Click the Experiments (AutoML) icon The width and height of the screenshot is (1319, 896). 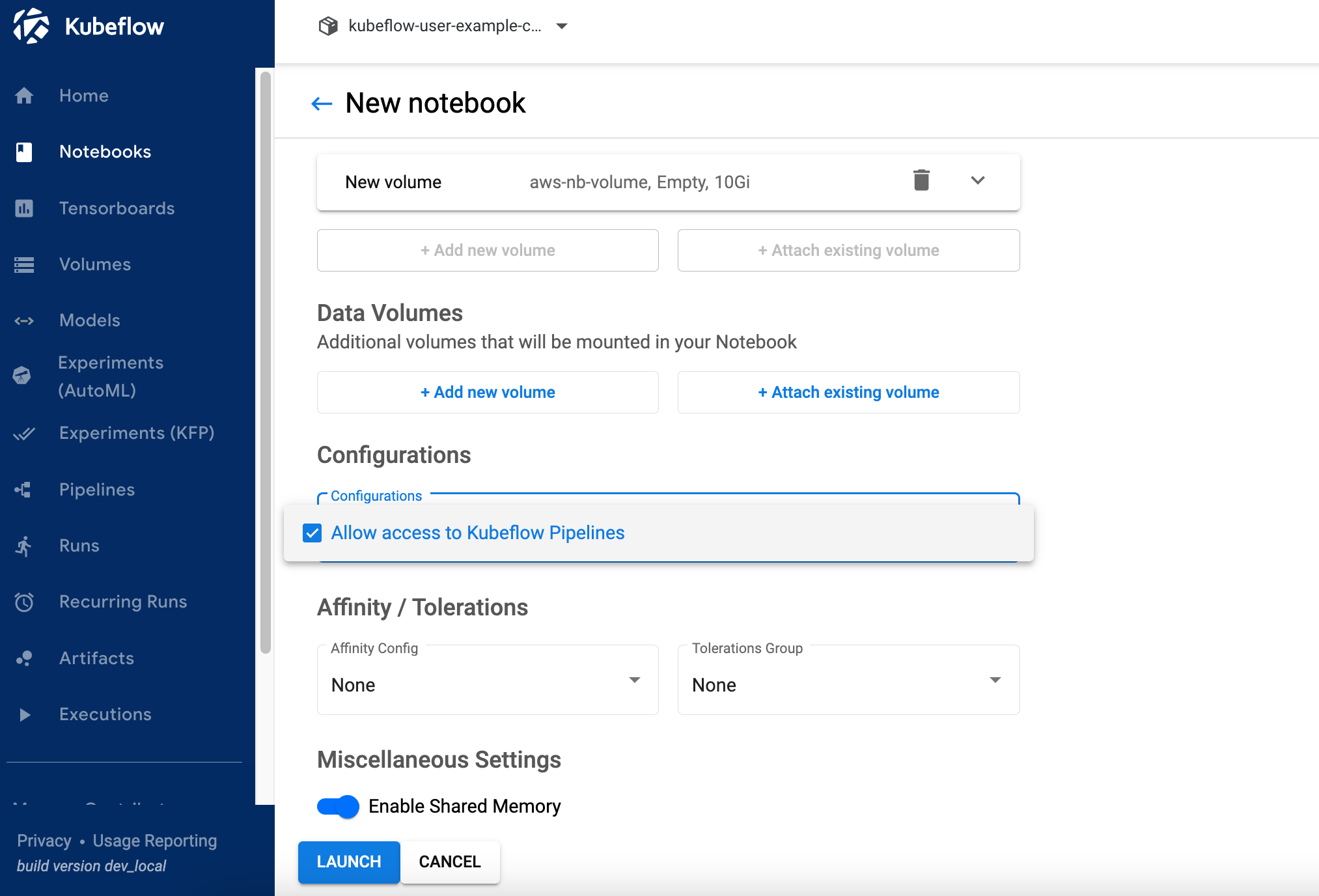tap(21, 376)
